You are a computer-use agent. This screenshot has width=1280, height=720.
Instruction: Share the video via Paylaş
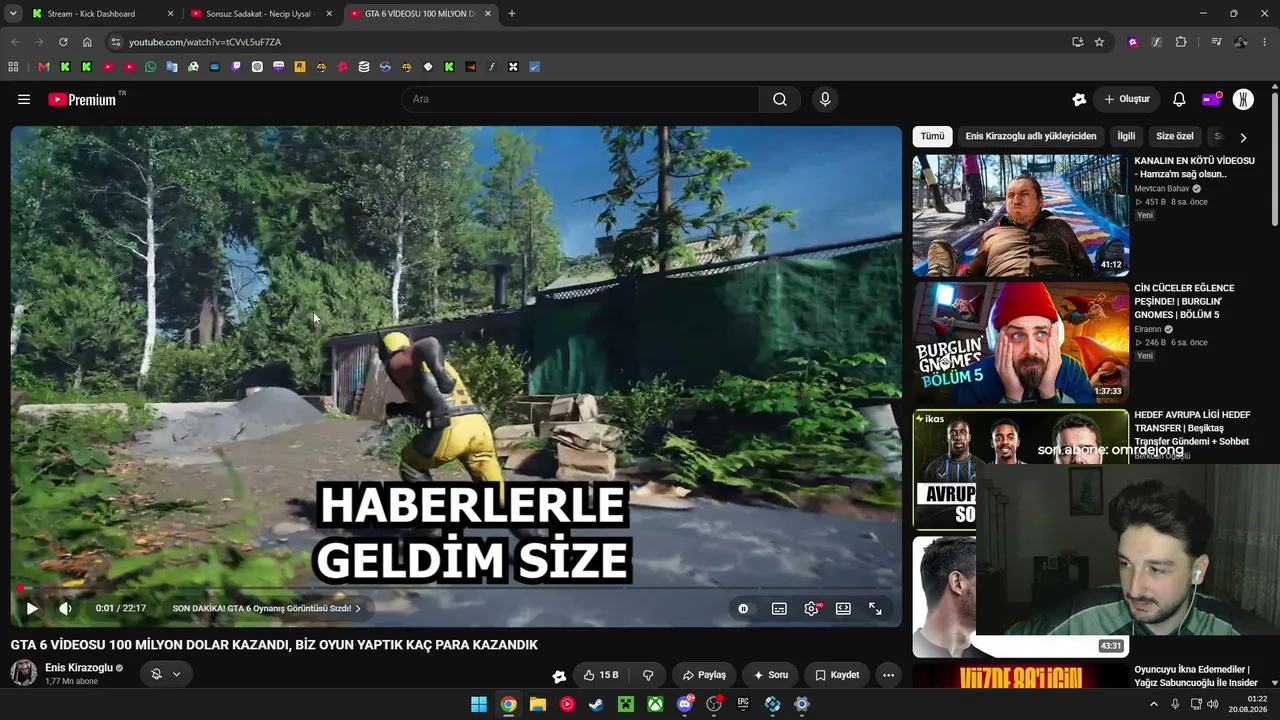click(704, 675)
